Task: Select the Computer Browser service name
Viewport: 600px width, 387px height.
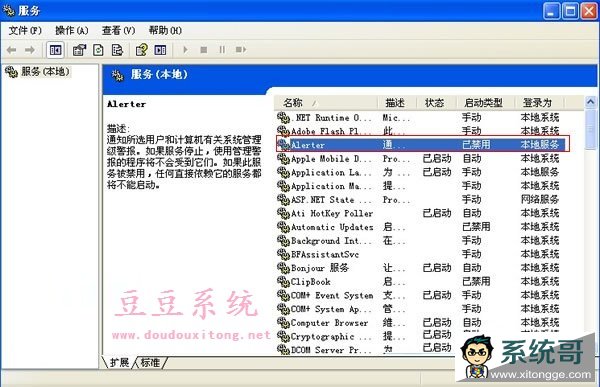Action: click(x=329, y=323)
